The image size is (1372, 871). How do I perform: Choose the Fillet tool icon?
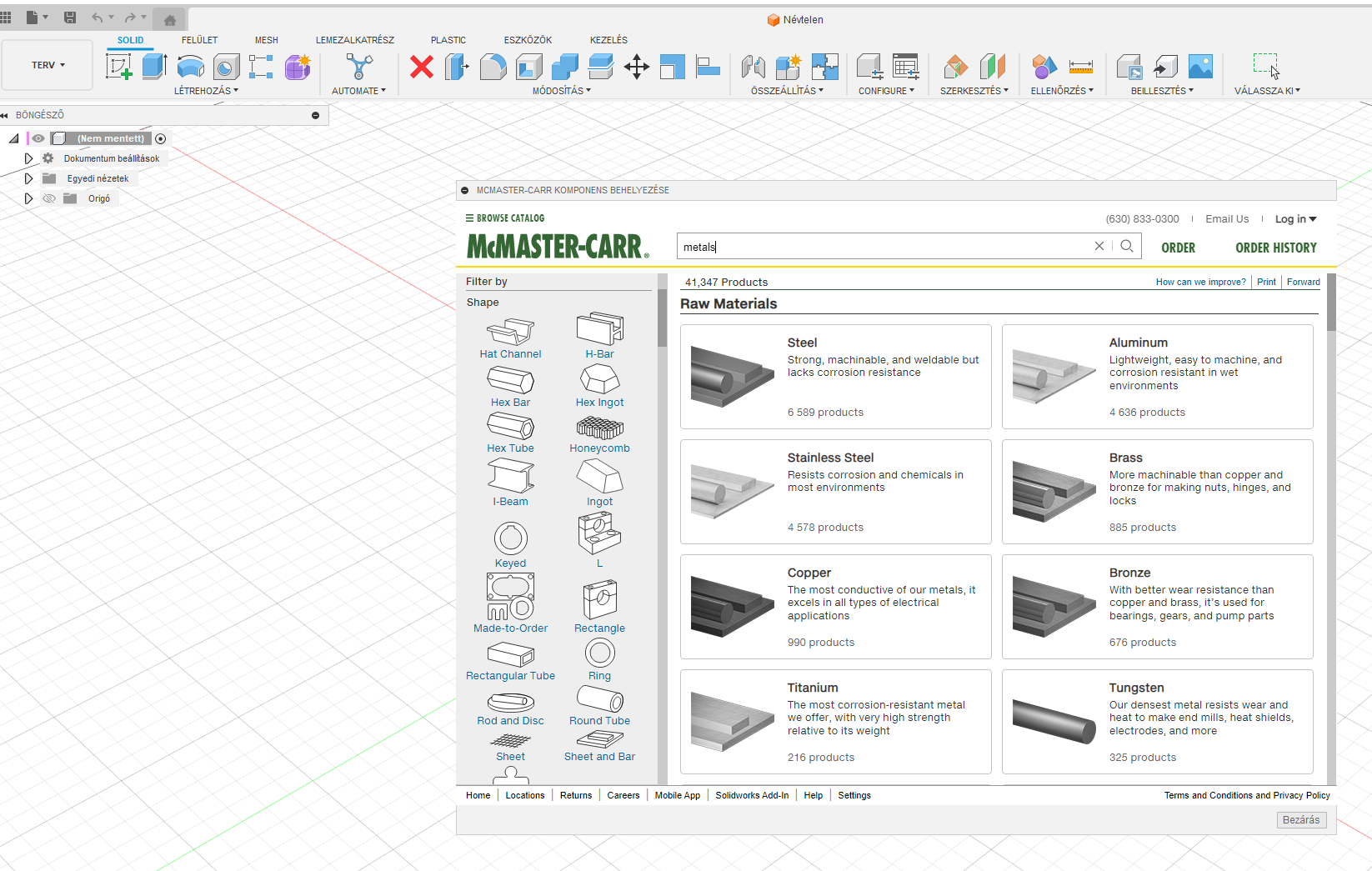click(x=493, y=67)
